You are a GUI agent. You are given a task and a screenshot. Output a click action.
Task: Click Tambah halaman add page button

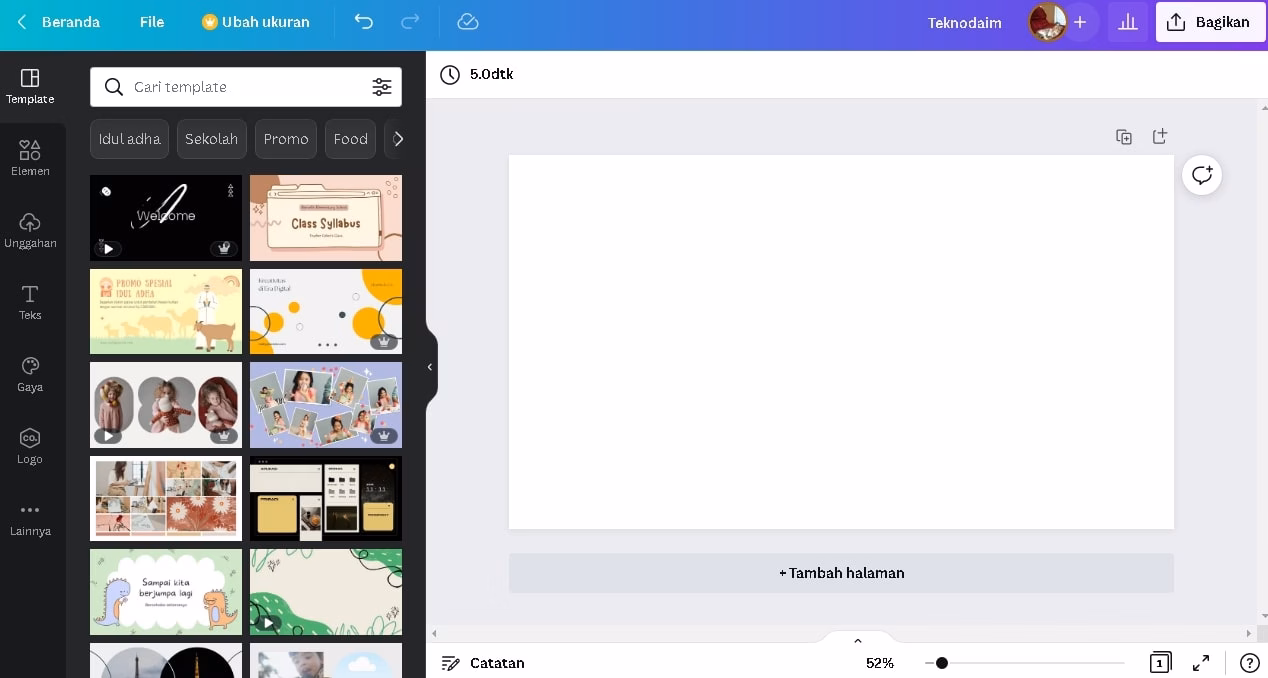(841, 573)
